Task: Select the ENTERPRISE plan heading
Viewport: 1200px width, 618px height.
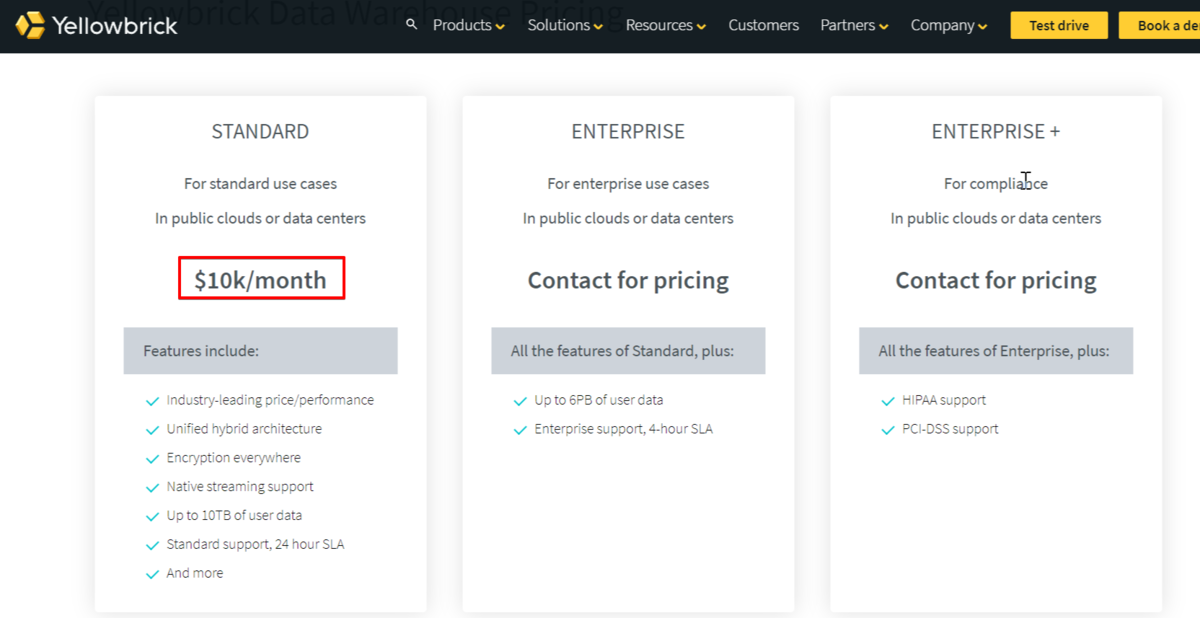Action: (x=628, y=132)
